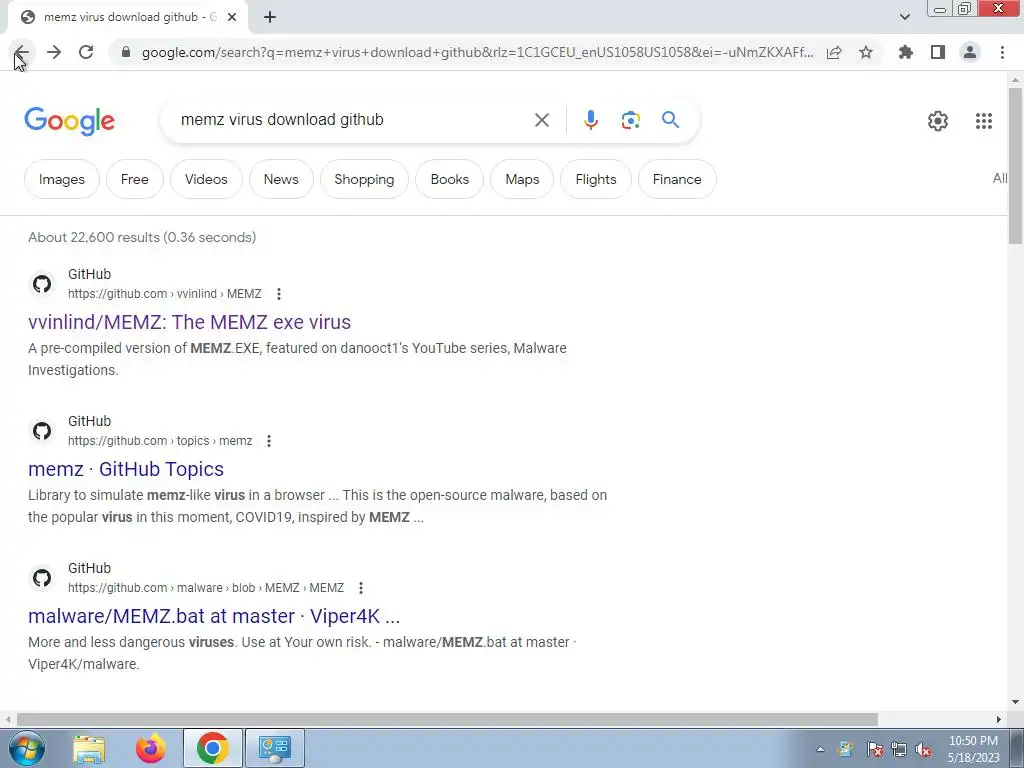The image size is (1024, 768).
Task: Reload the page with the refresh icon
Action: pyautogui.click(x=86, y=52)
